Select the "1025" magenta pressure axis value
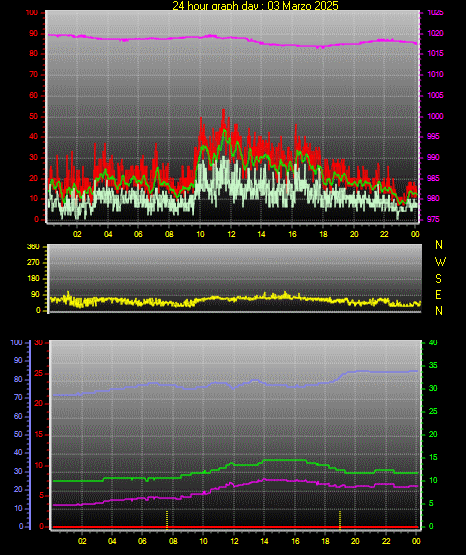 coord(436,13)
